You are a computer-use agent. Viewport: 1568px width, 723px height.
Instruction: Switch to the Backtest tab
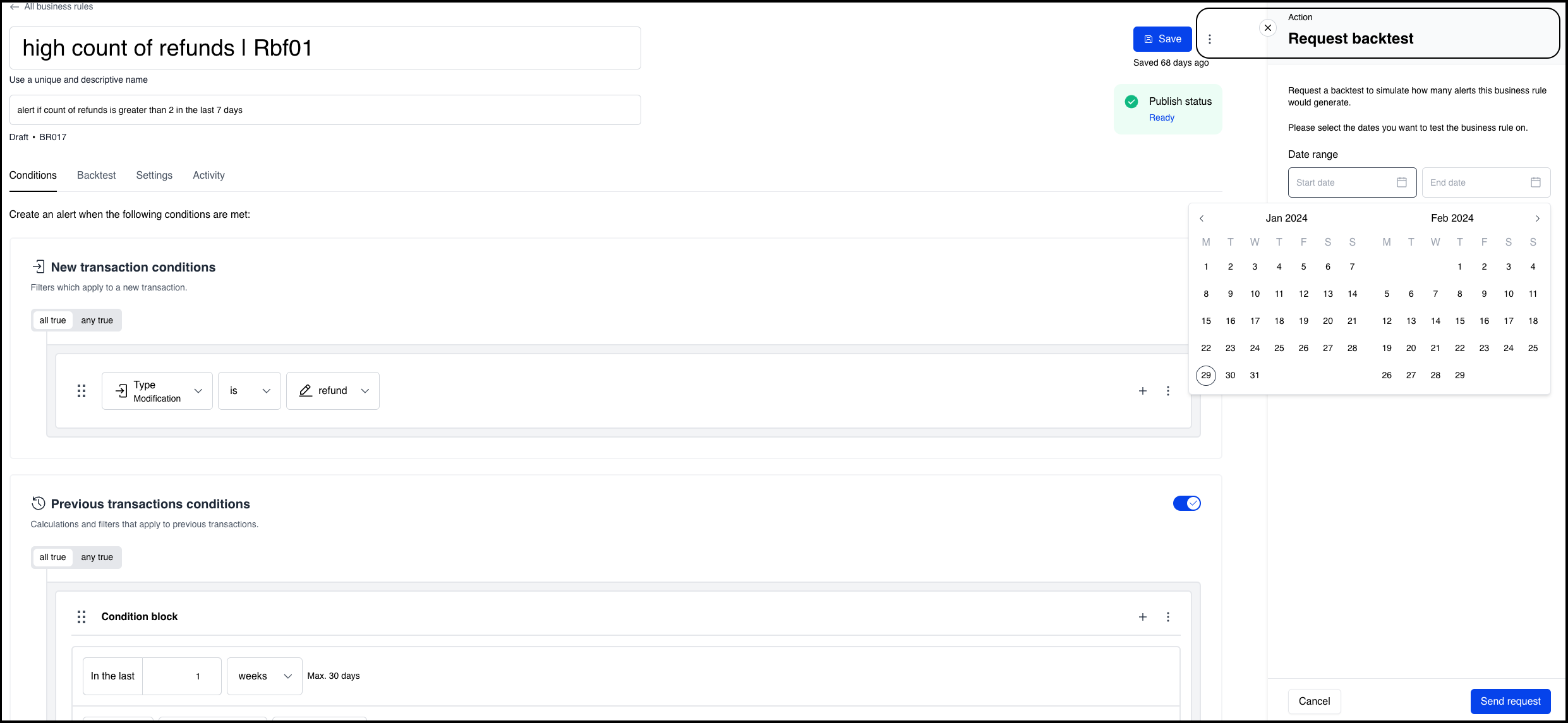click(x=96, y=176)
